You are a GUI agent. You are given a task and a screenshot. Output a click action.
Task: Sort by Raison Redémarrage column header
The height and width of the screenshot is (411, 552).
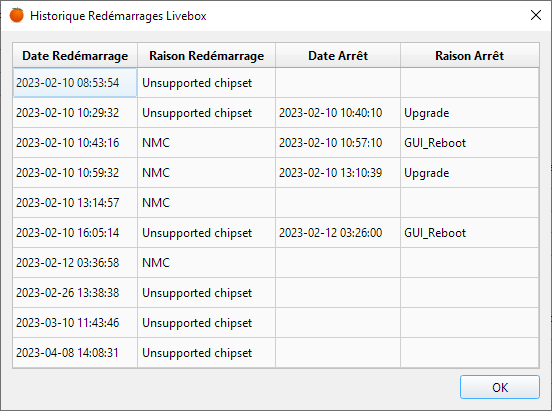[x=206, y=55]
